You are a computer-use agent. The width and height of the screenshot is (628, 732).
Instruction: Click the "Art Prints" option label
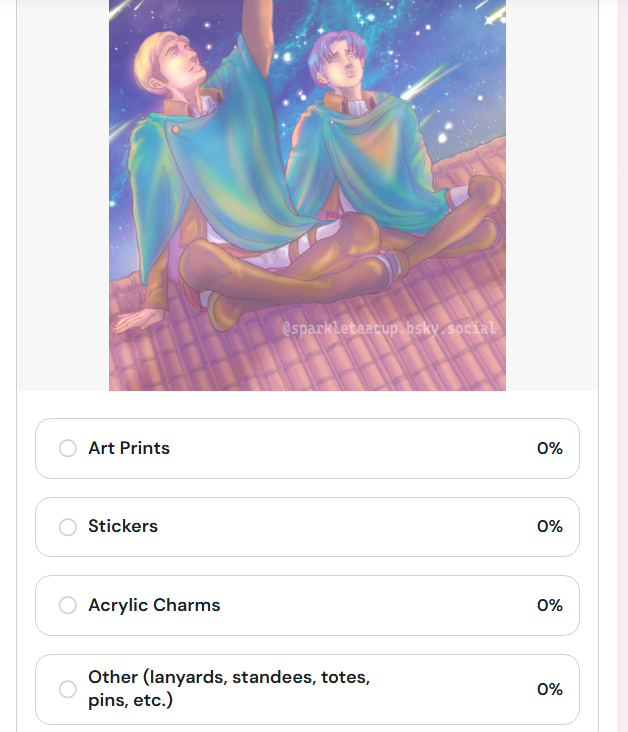pos(129,448)
